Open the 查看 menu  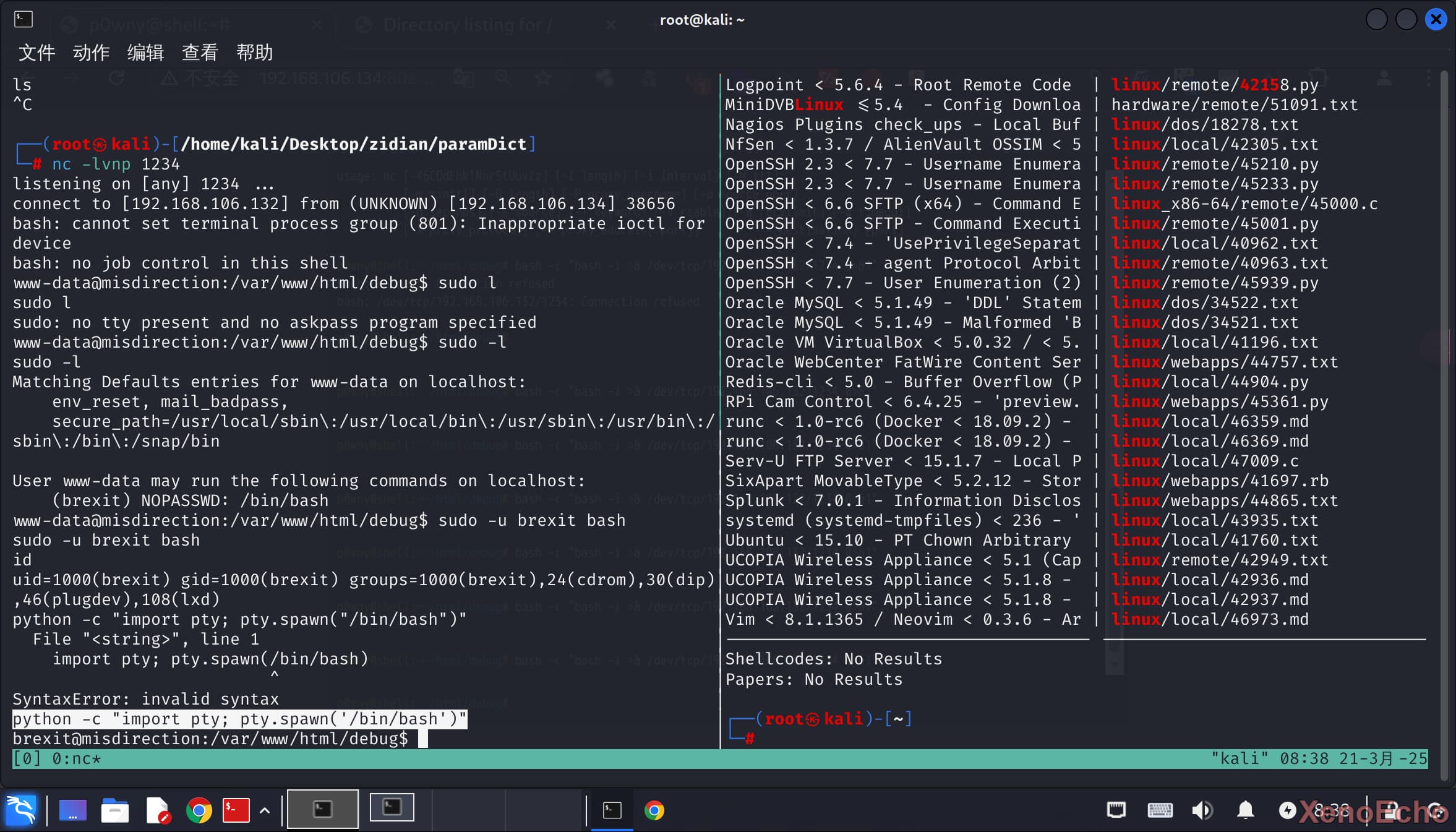[200, 53]
